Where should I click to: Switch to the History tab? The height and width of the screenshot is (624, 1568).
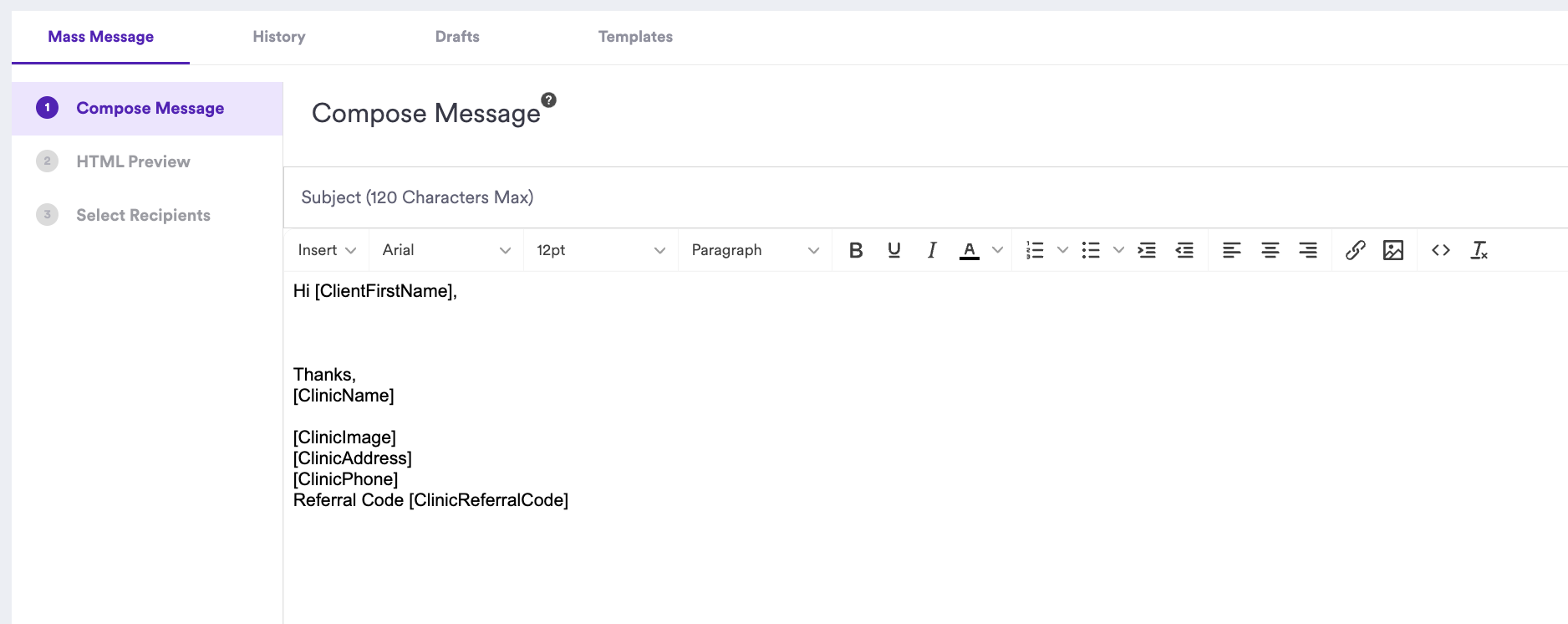(x=279, y=37)
